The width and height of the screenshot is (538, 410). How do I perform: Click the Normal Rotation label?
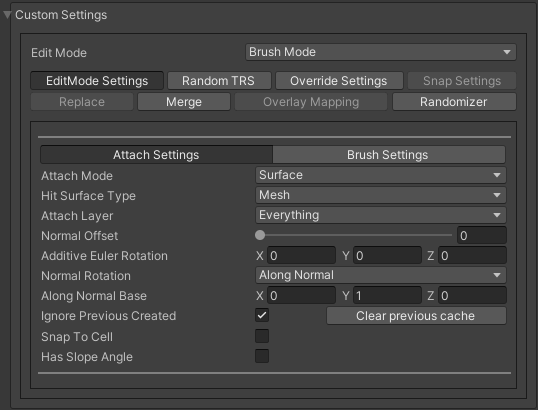point(86,276)
